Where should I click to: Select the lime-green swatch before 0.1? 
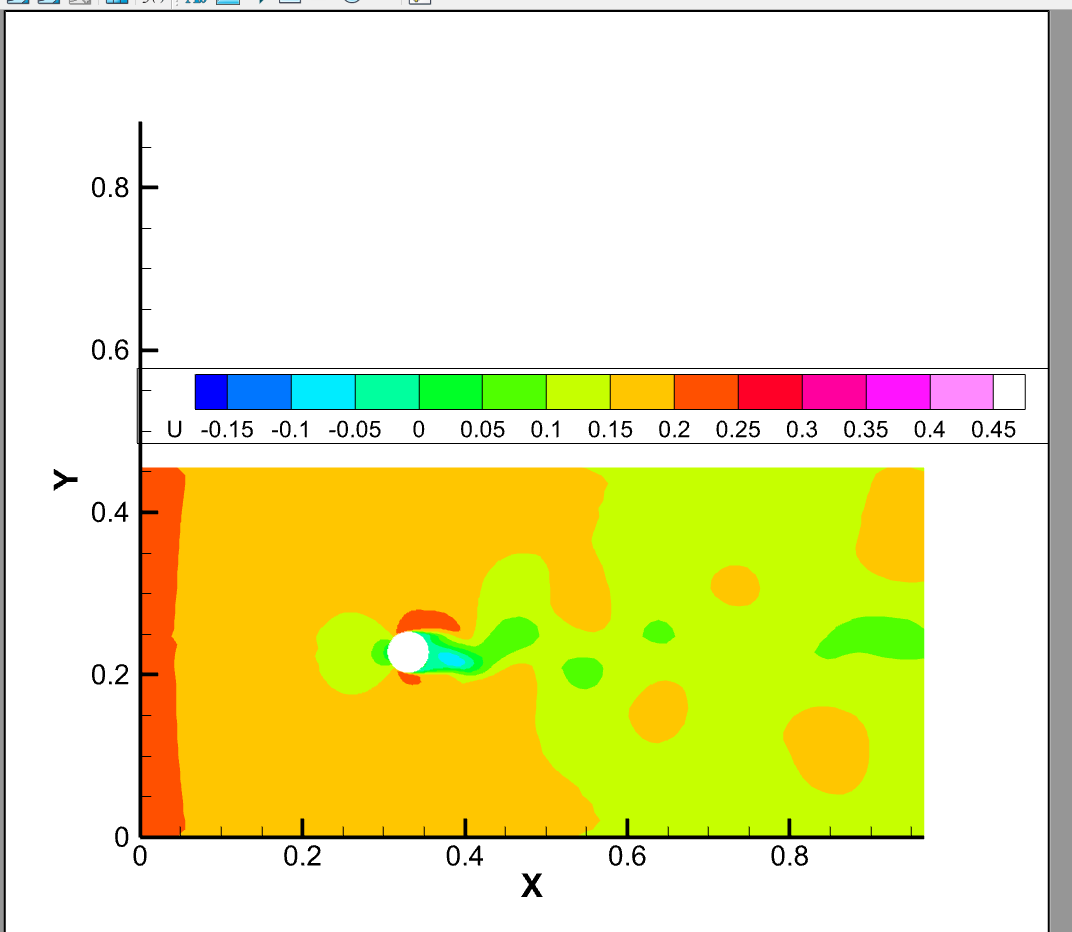pos(514,392)
